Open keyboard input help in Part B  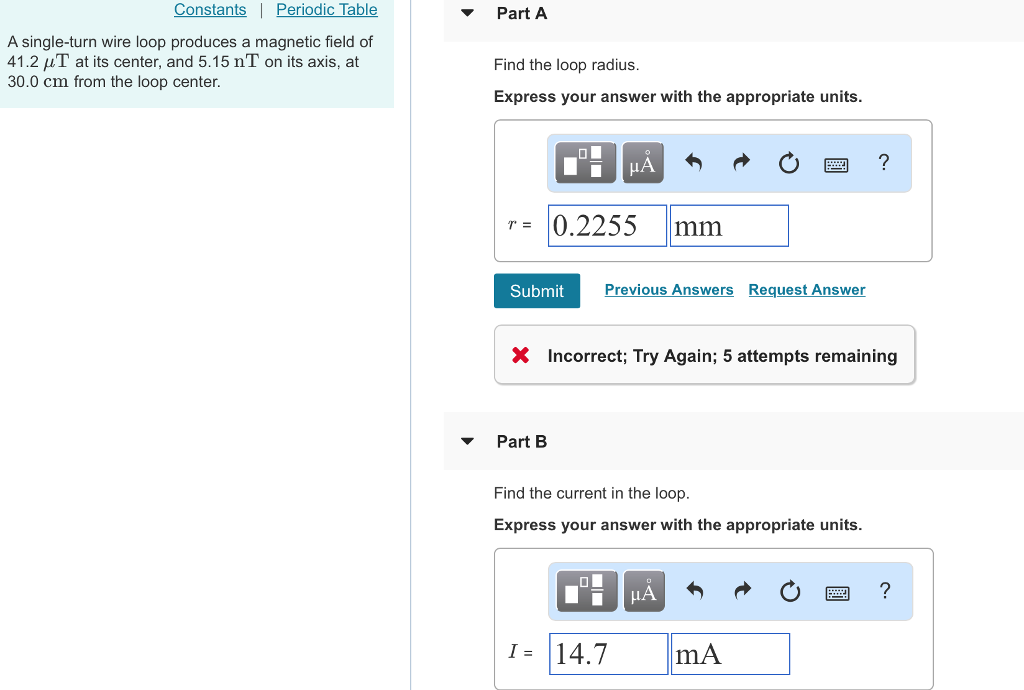click(x=837, y=591)
